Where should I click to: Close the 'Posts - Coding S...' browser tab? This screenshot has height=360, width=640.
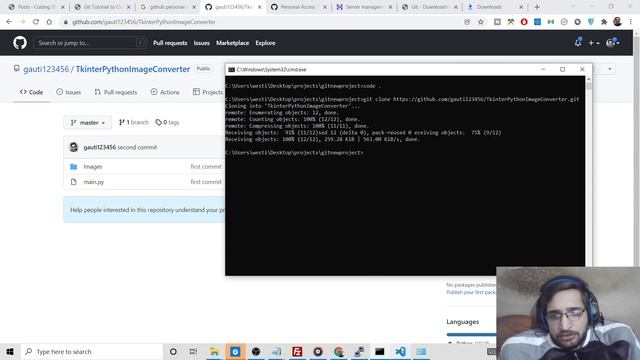pyautogui.click(x=63, y=7)
